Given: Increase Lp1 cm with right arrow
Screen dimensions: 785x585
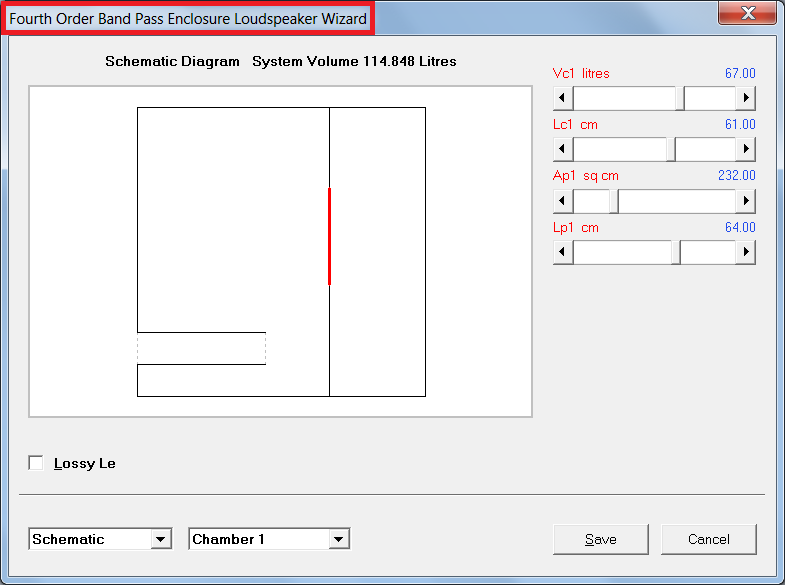Looking at the screenshot, I should (745, 252).
